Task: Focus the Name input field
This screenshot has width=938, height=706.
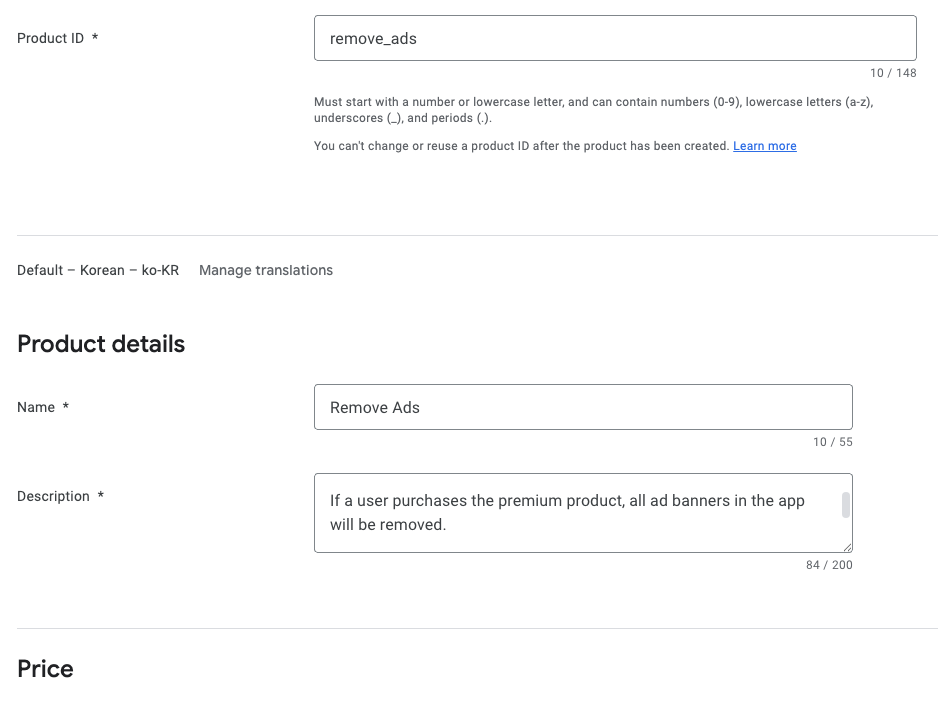Action: tap(582, 407)
